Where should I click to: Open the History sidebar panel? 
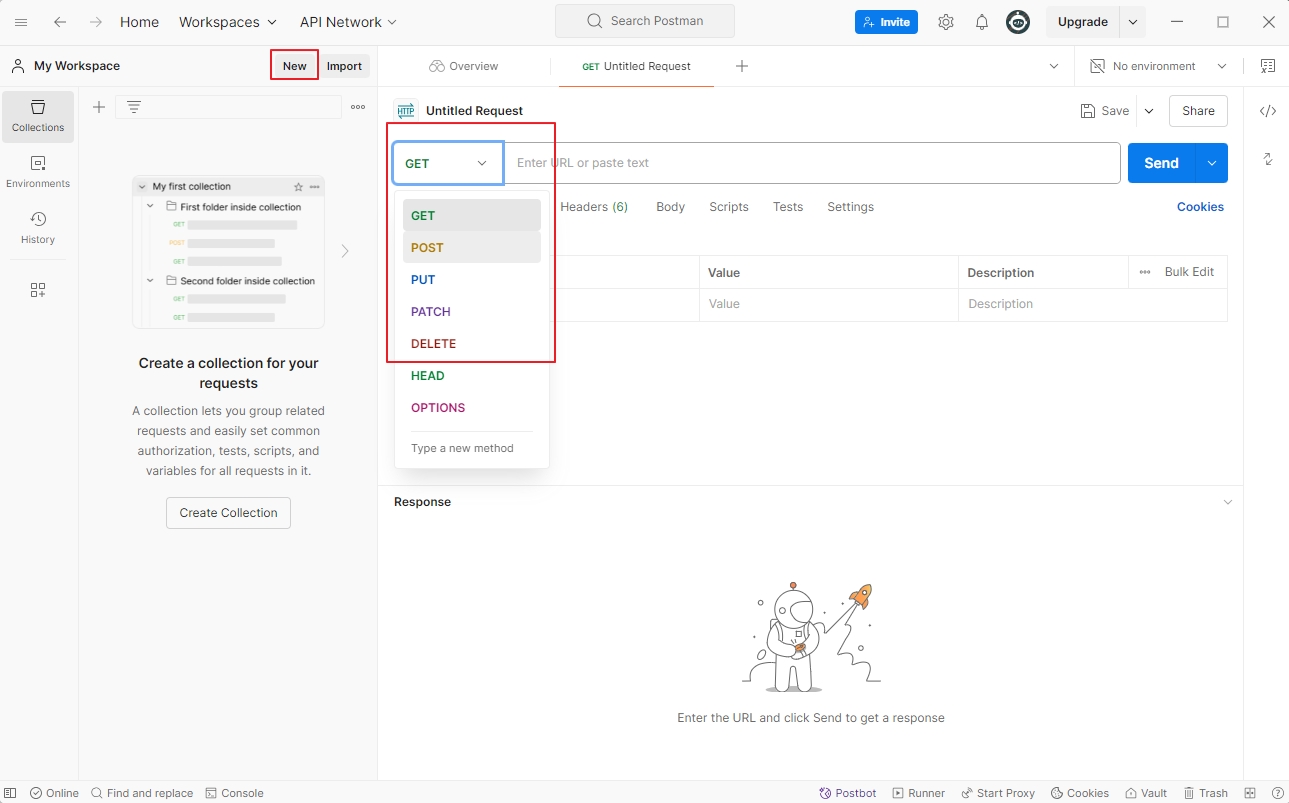pos(38,228)
